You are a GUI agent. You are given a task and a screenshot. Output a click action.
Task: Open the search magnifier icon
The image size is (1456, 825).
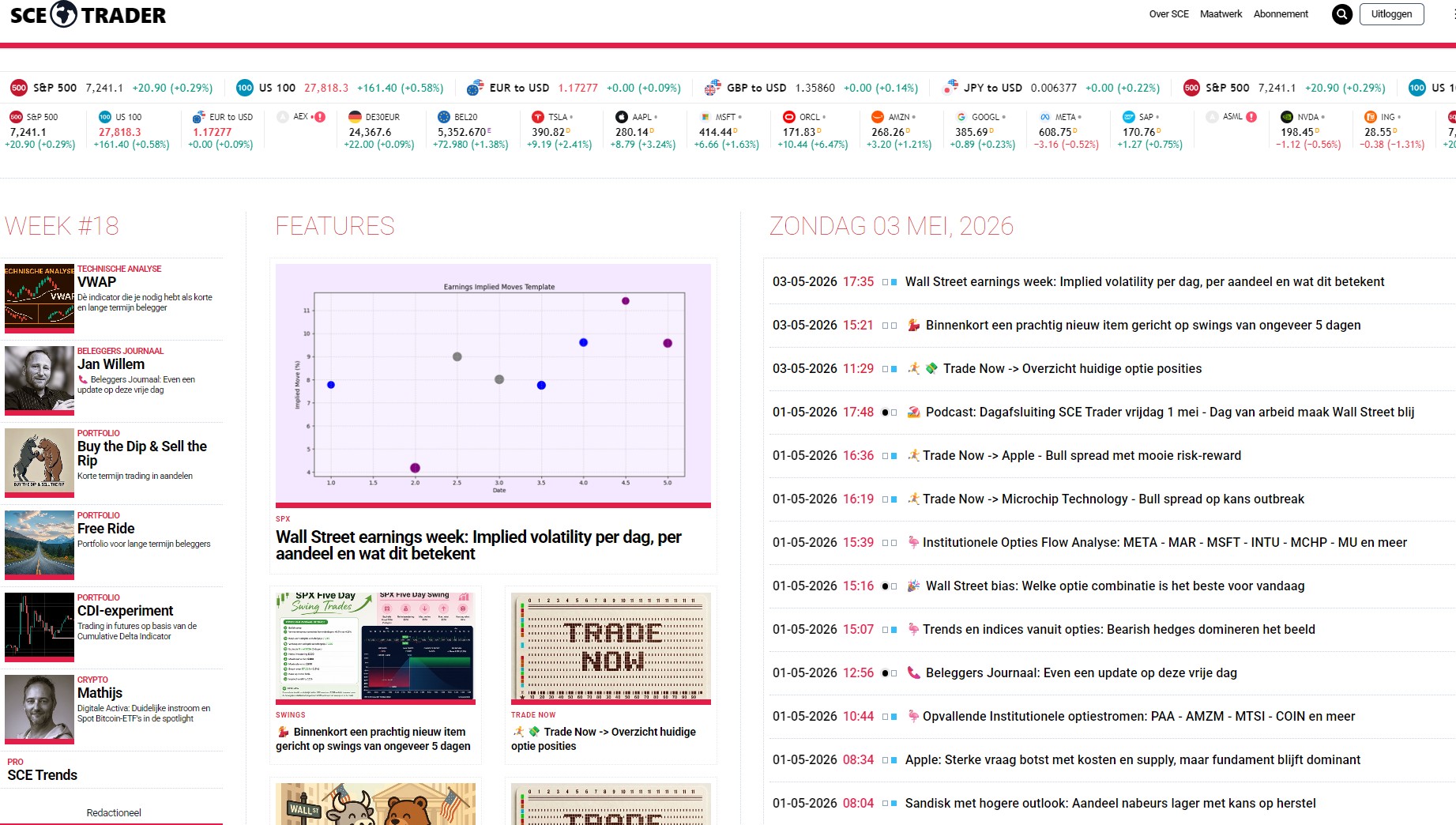coord(1341,14)
